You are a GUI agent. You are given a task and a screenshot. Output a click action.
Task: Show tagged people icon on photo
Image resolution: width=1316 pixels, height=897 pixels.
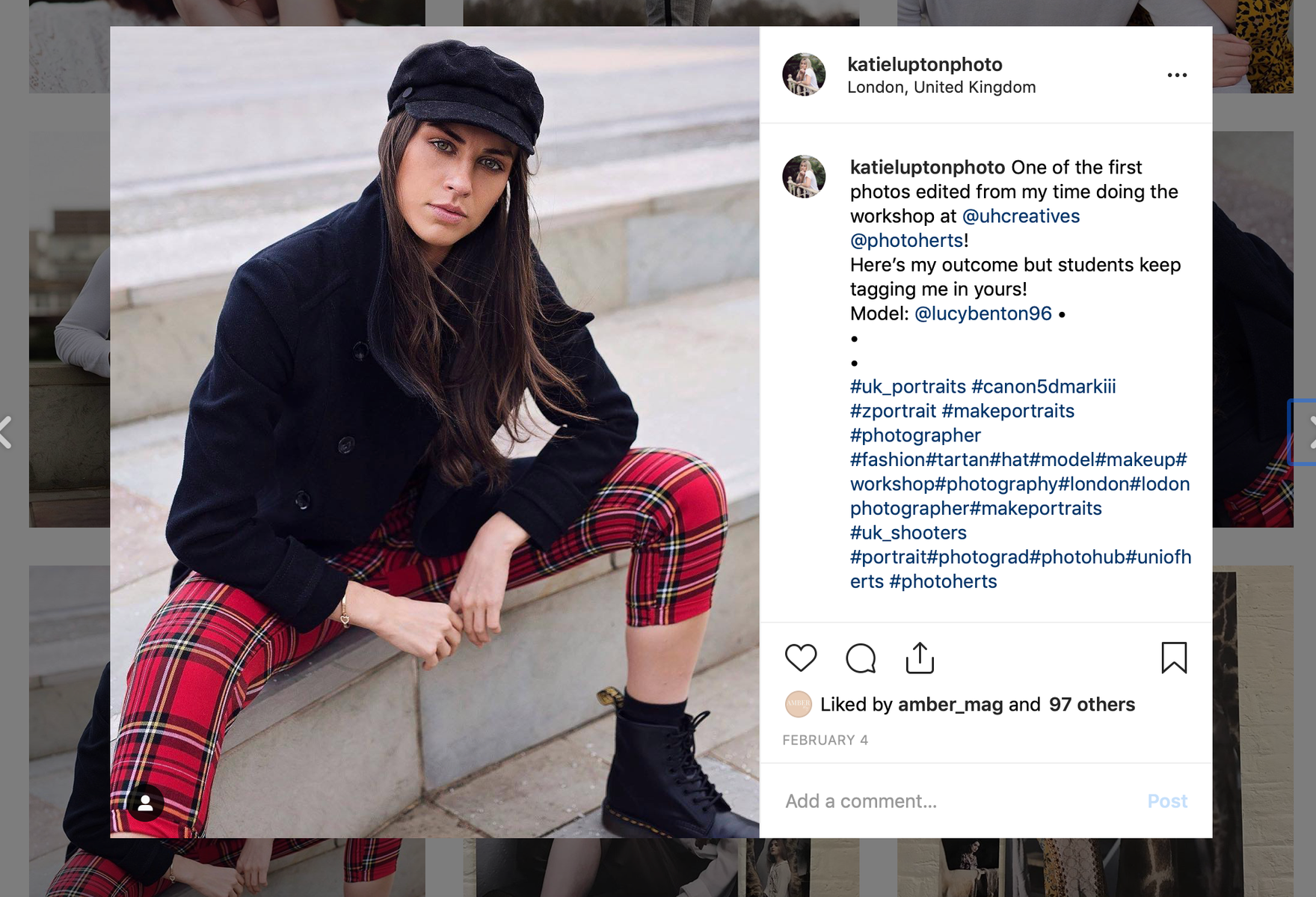click(146, 803)
